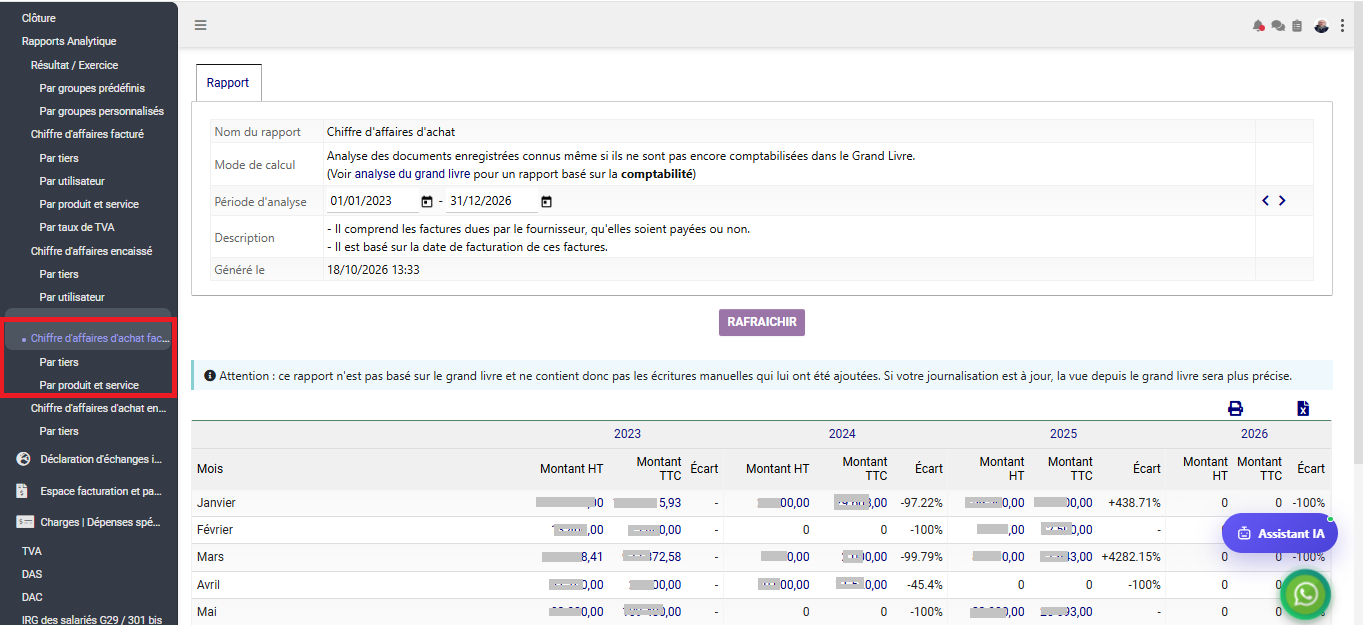Click the +438.71% écart value
The image size is (1363, 625).
[x=1134, y=502]
